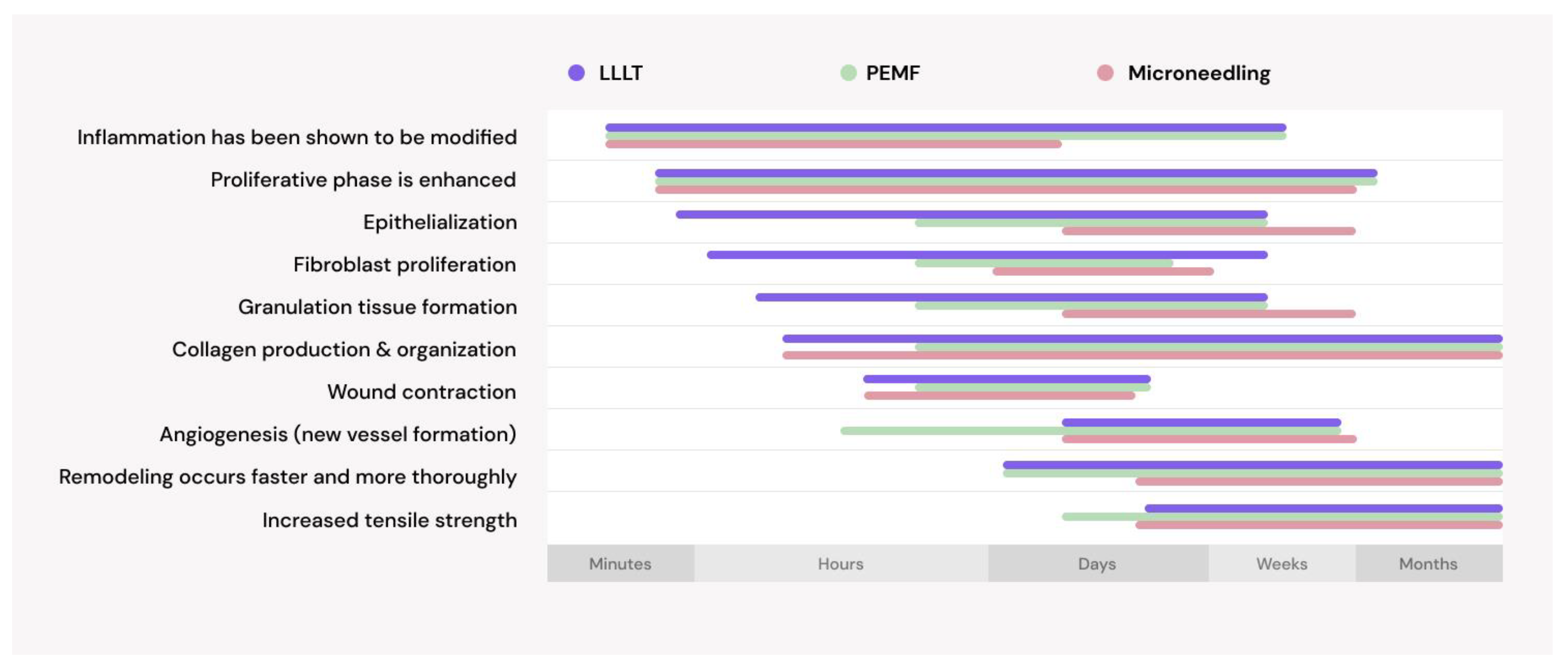Click the purple LLLT bar for Wound contraction
Image resolution: width=1568 pixels, height=666 pixels.
[1006, 379]
